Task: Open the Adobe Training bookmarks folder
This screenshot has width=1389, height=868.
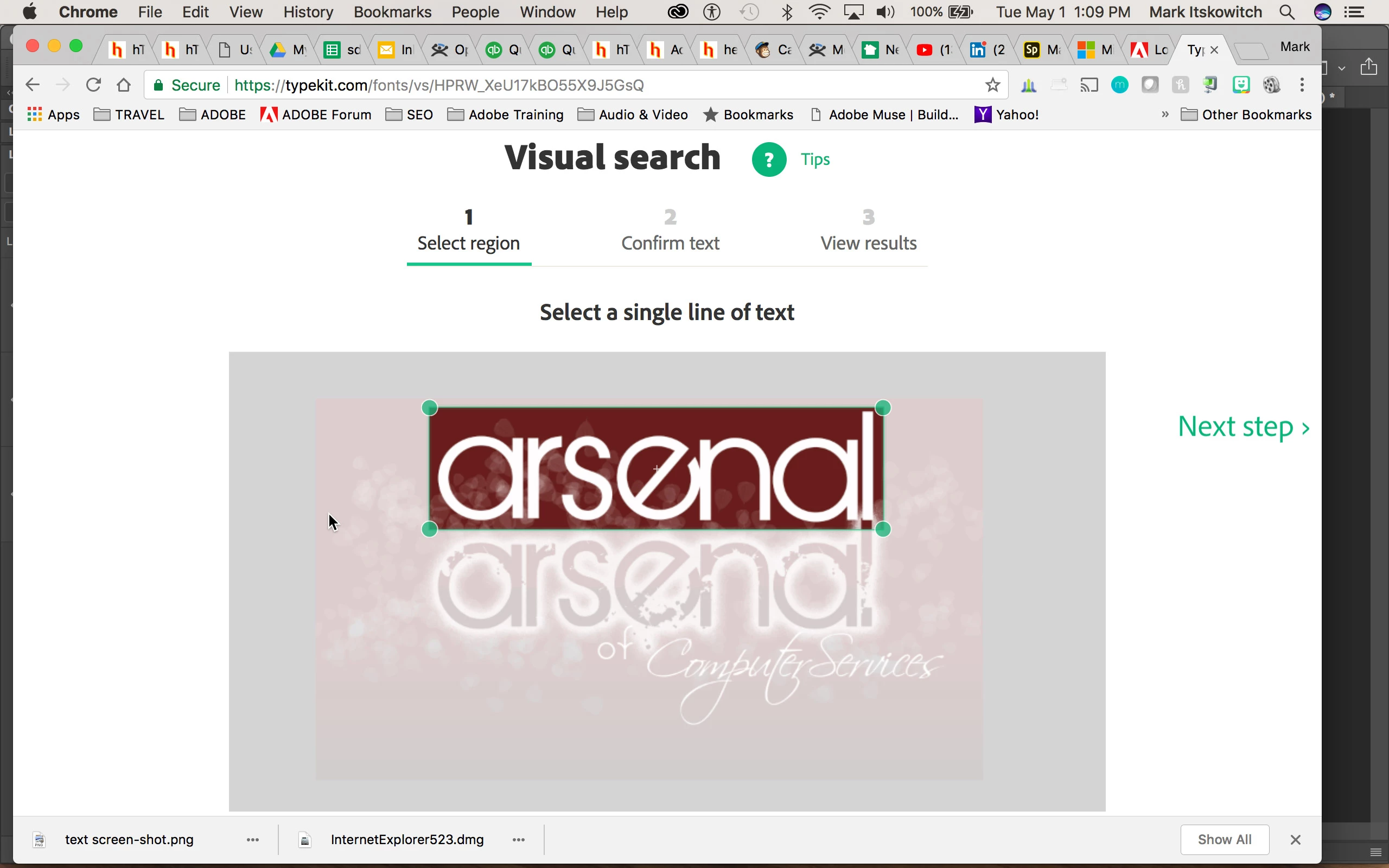Action: tap(506, 114)
